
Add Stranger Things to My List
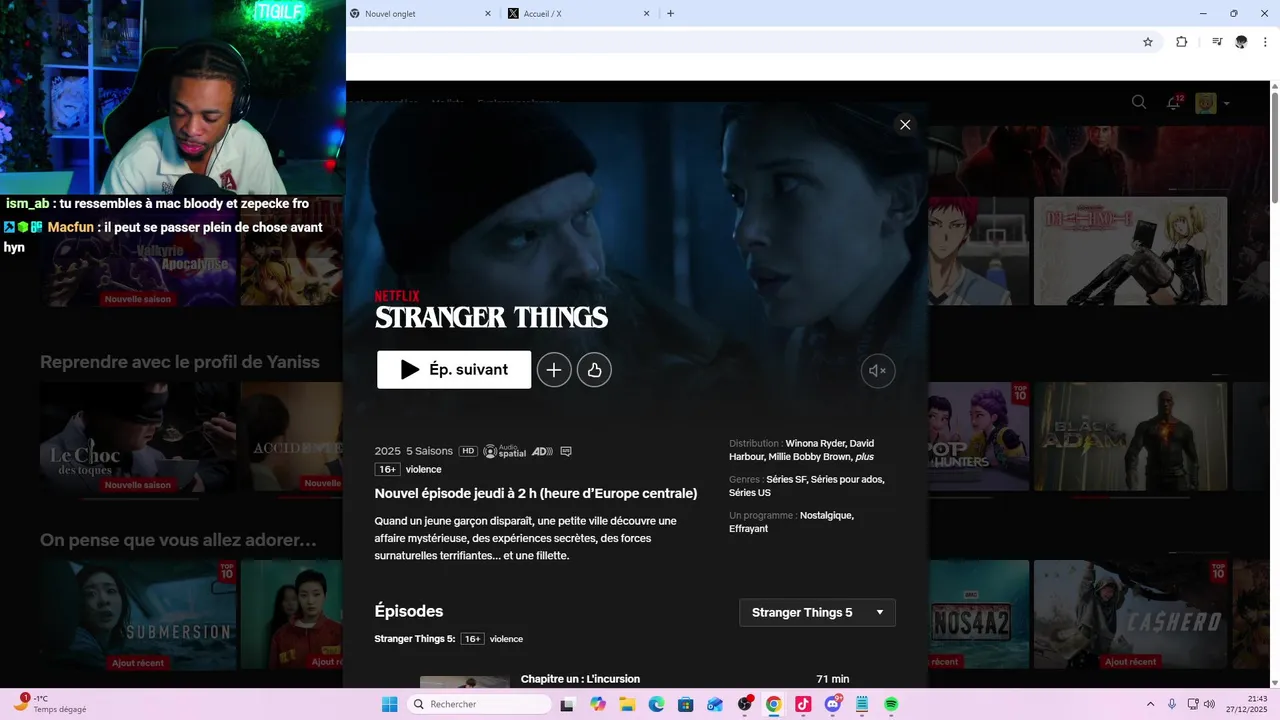(554, 370)
